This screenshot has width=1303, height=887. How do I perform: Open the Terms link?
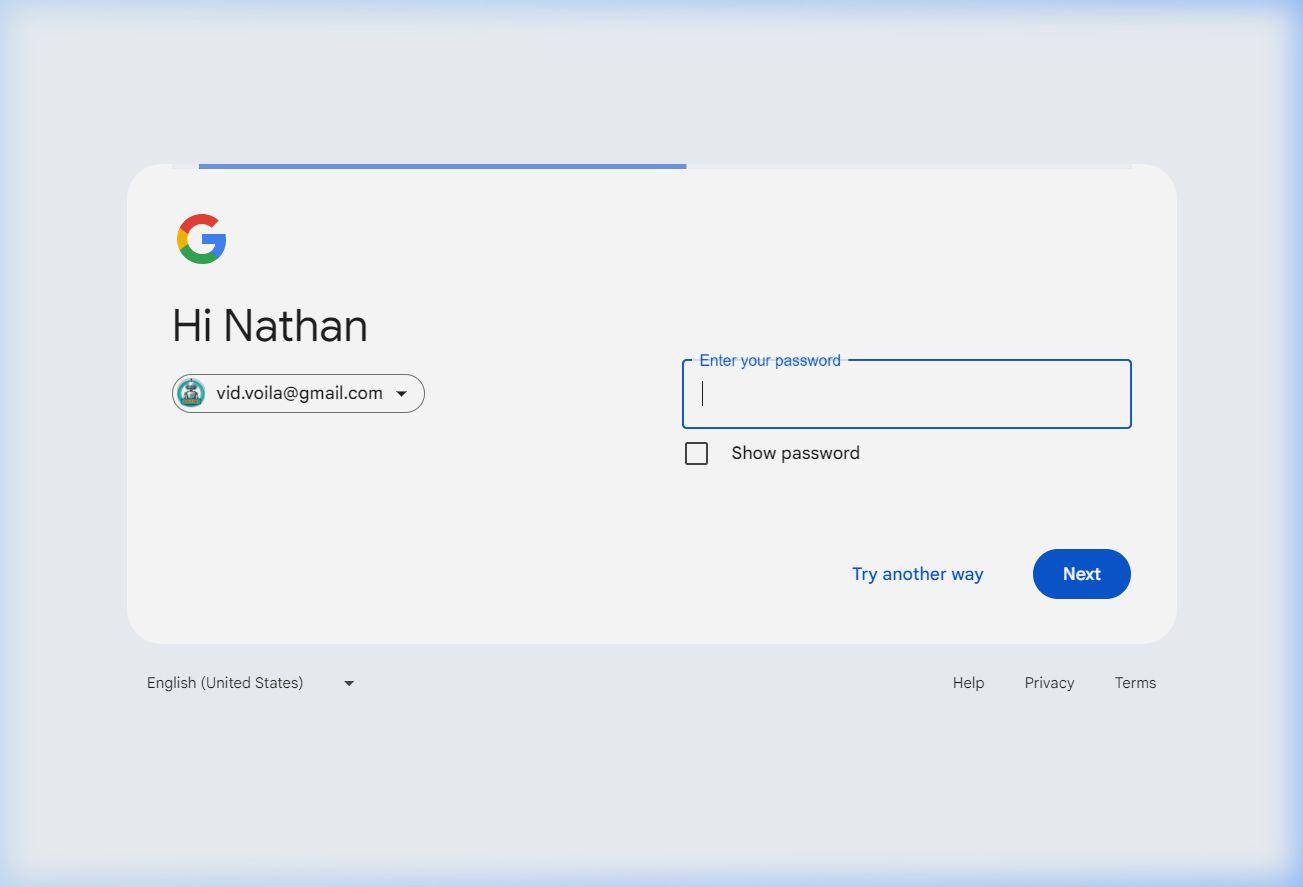1135,683
